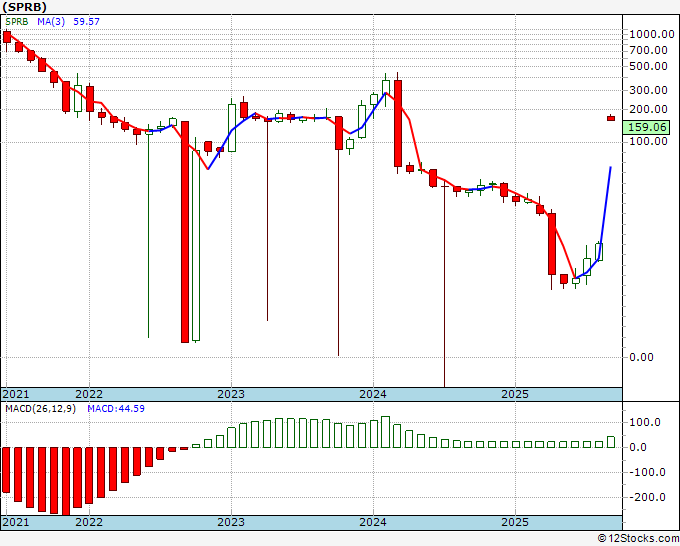
Task: Click 2023 on the price chart timeline
Action: click(x=231, y=394)
